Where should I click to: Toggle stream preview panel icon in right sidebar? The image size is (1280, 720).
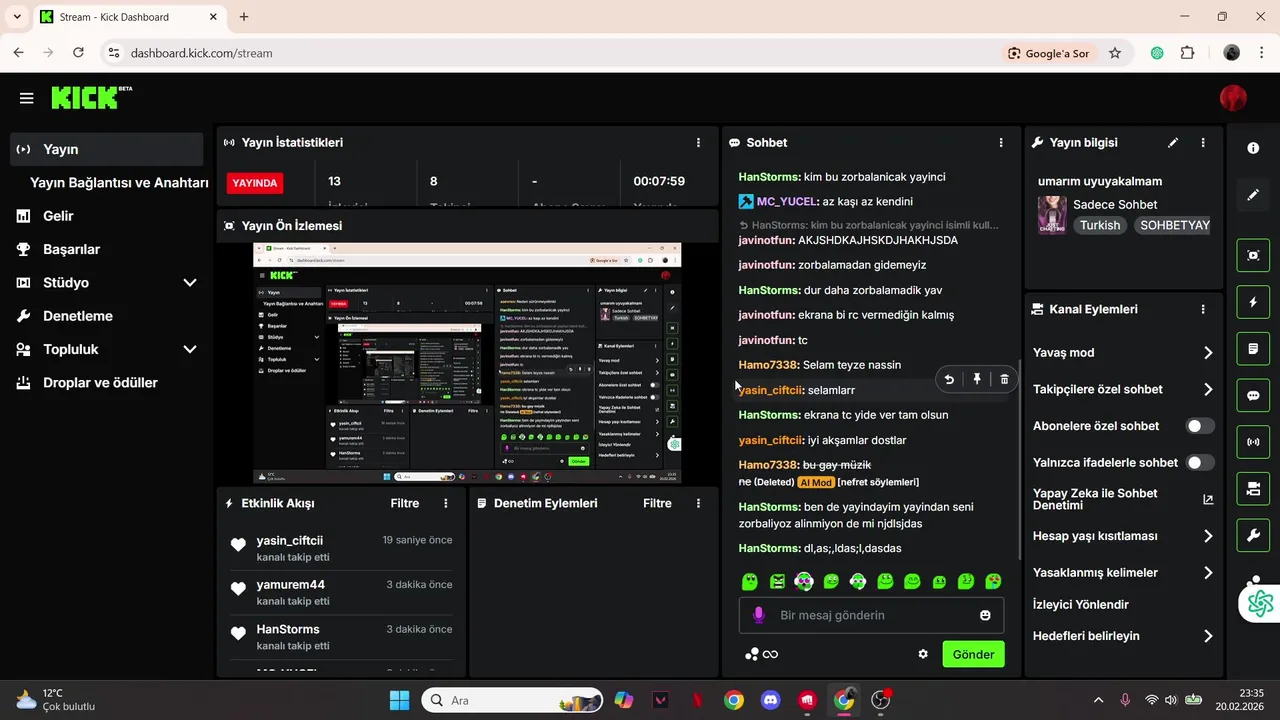coord(1253,255)
